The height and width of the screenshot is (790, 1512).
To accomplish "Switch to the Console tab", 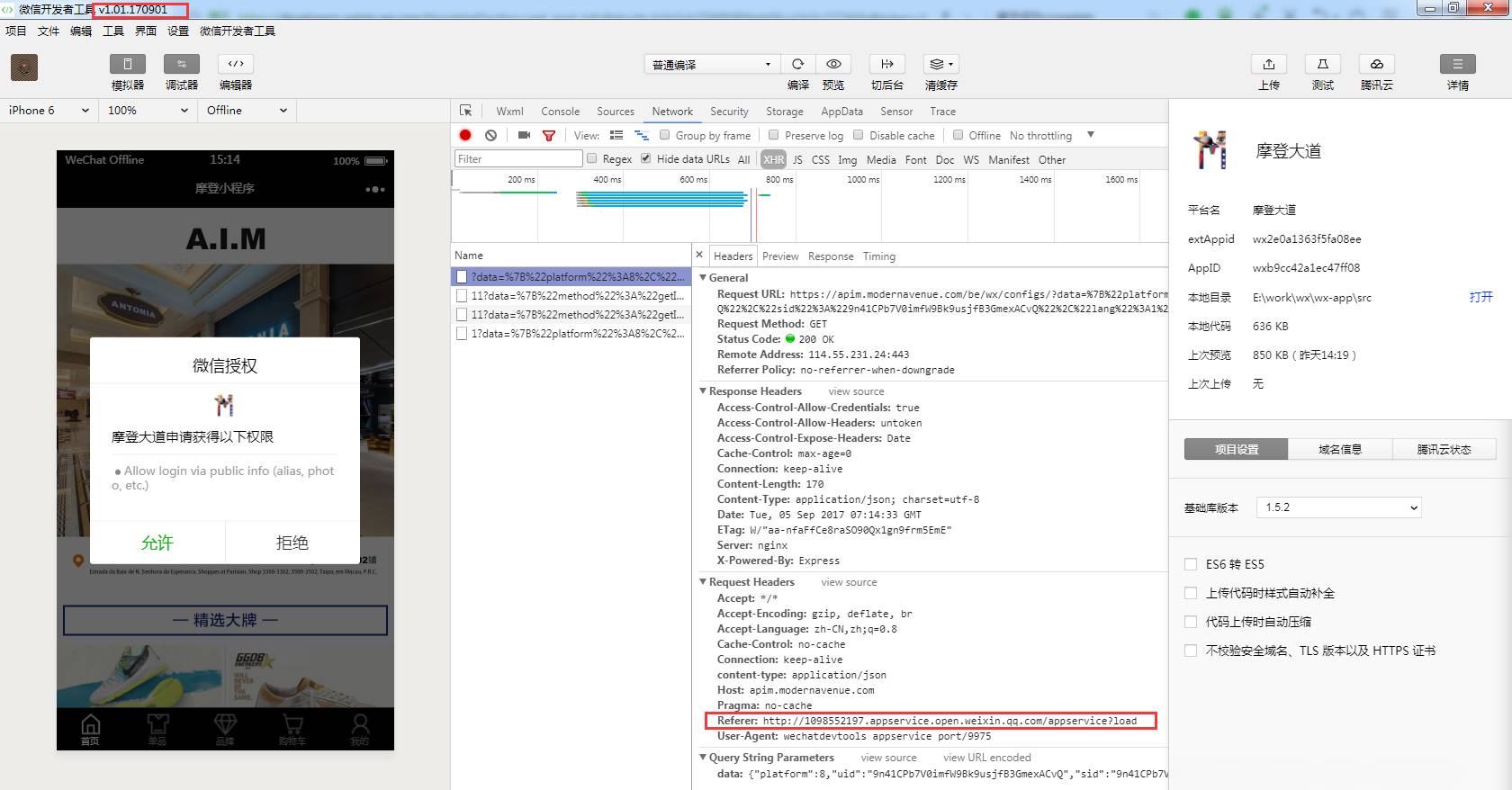I will [x=560, y=112].
